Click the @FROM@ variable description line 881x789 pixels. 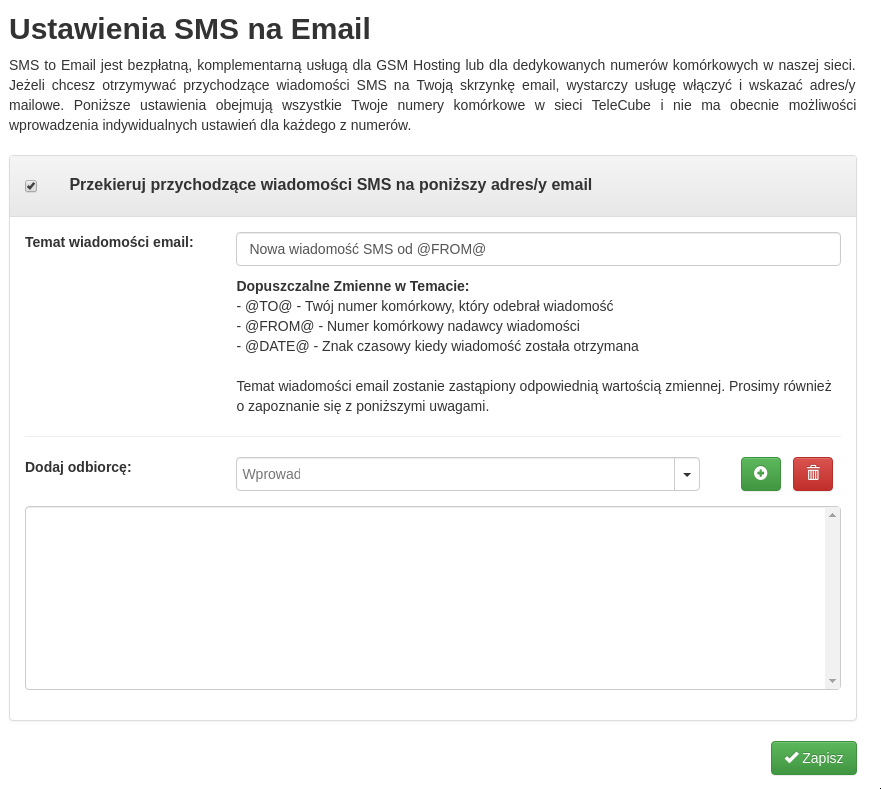click(408, 326)
